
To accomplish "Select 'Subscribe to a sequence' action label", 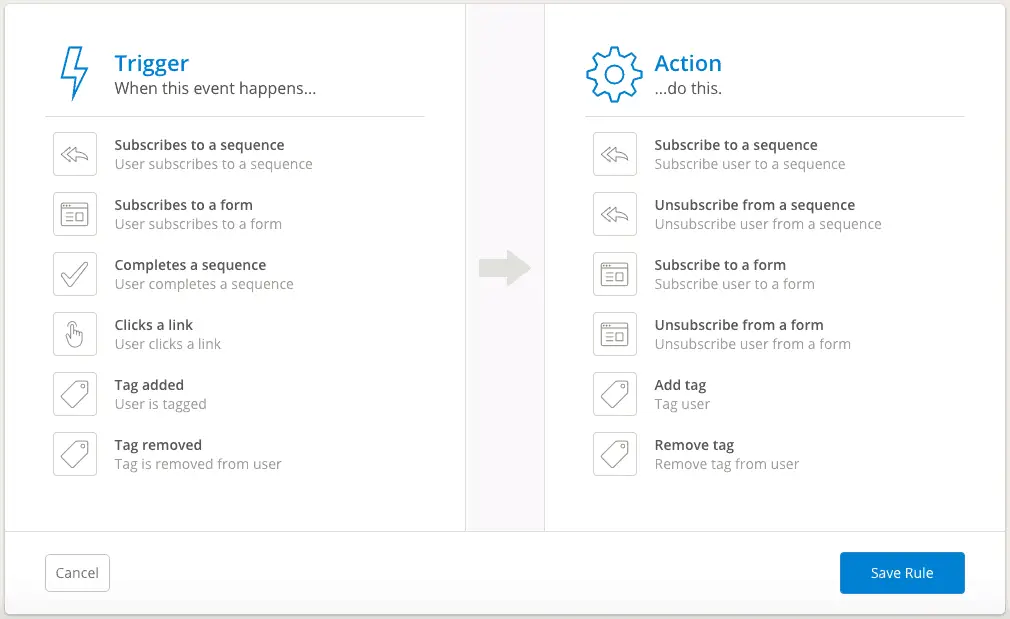I will tap(736, 145).
